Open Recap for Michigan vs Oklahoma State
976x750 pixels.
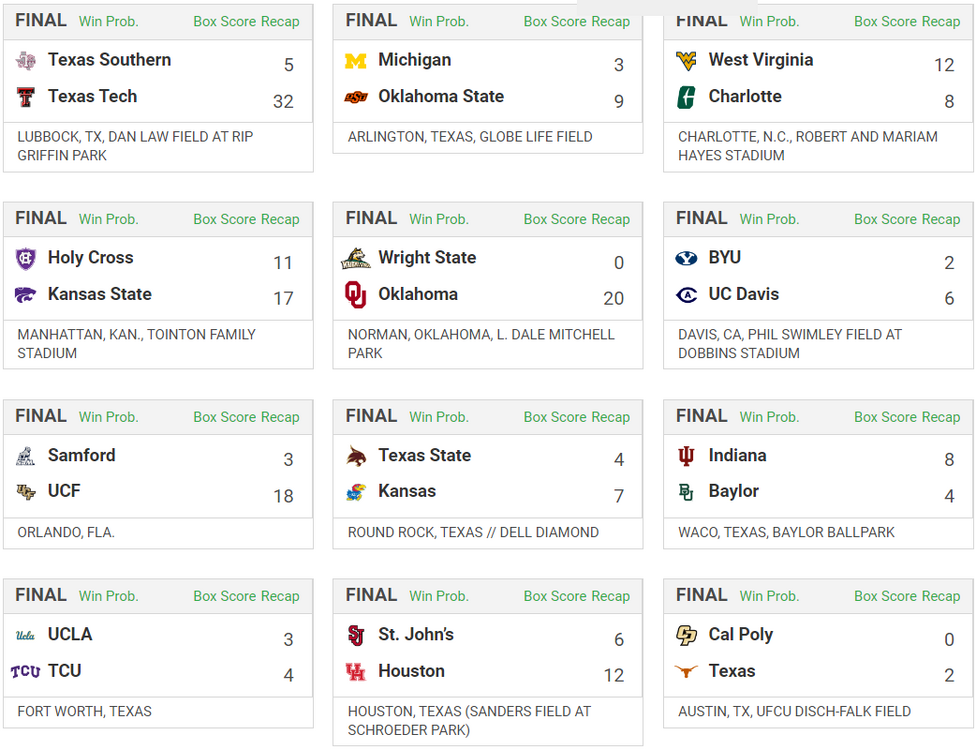click(610, 21)
